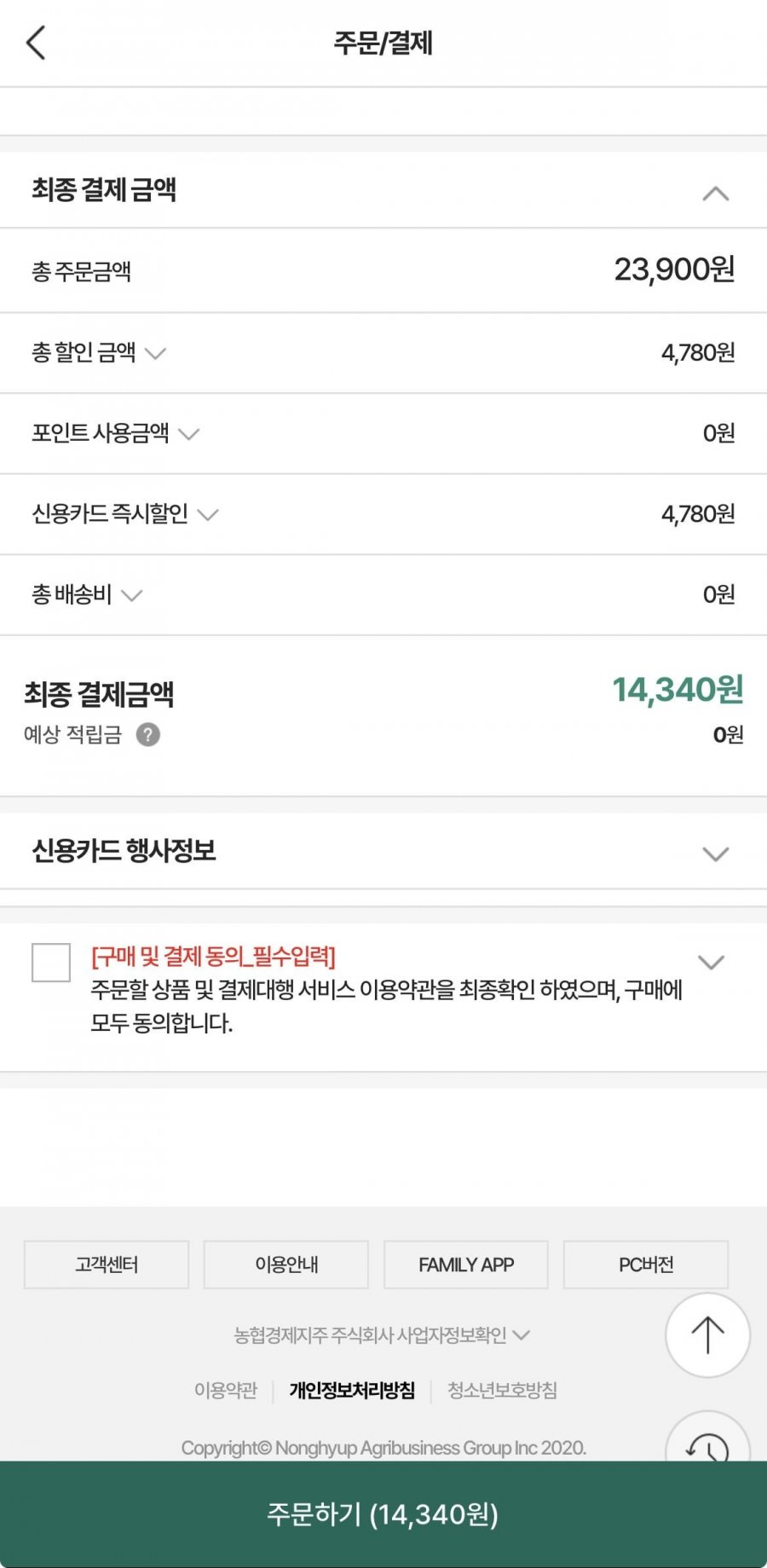Expand the purchase agreement terms chevron

click(x=711, y=963)
